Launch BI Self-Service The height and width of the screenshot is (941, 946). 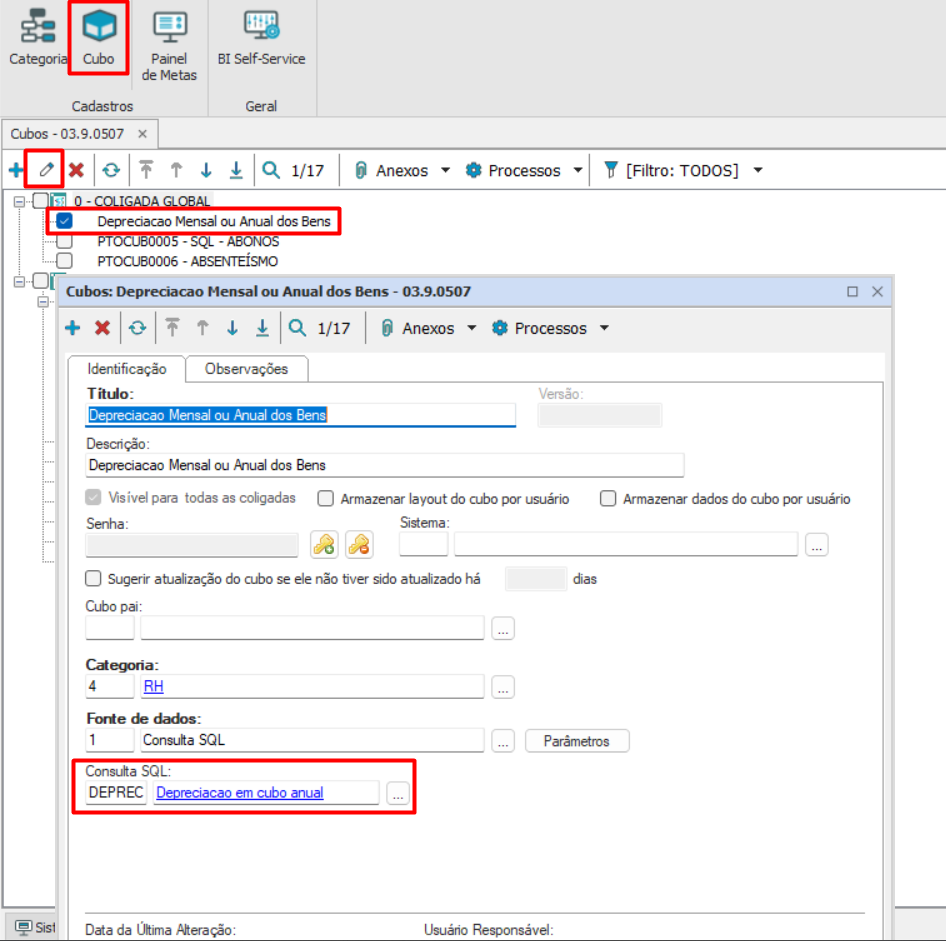[261, 24]
